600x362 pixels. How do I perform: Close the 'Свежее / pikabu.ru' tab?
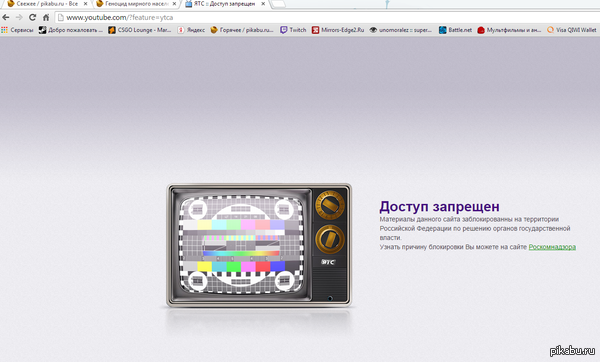click(x=85, y=4)
